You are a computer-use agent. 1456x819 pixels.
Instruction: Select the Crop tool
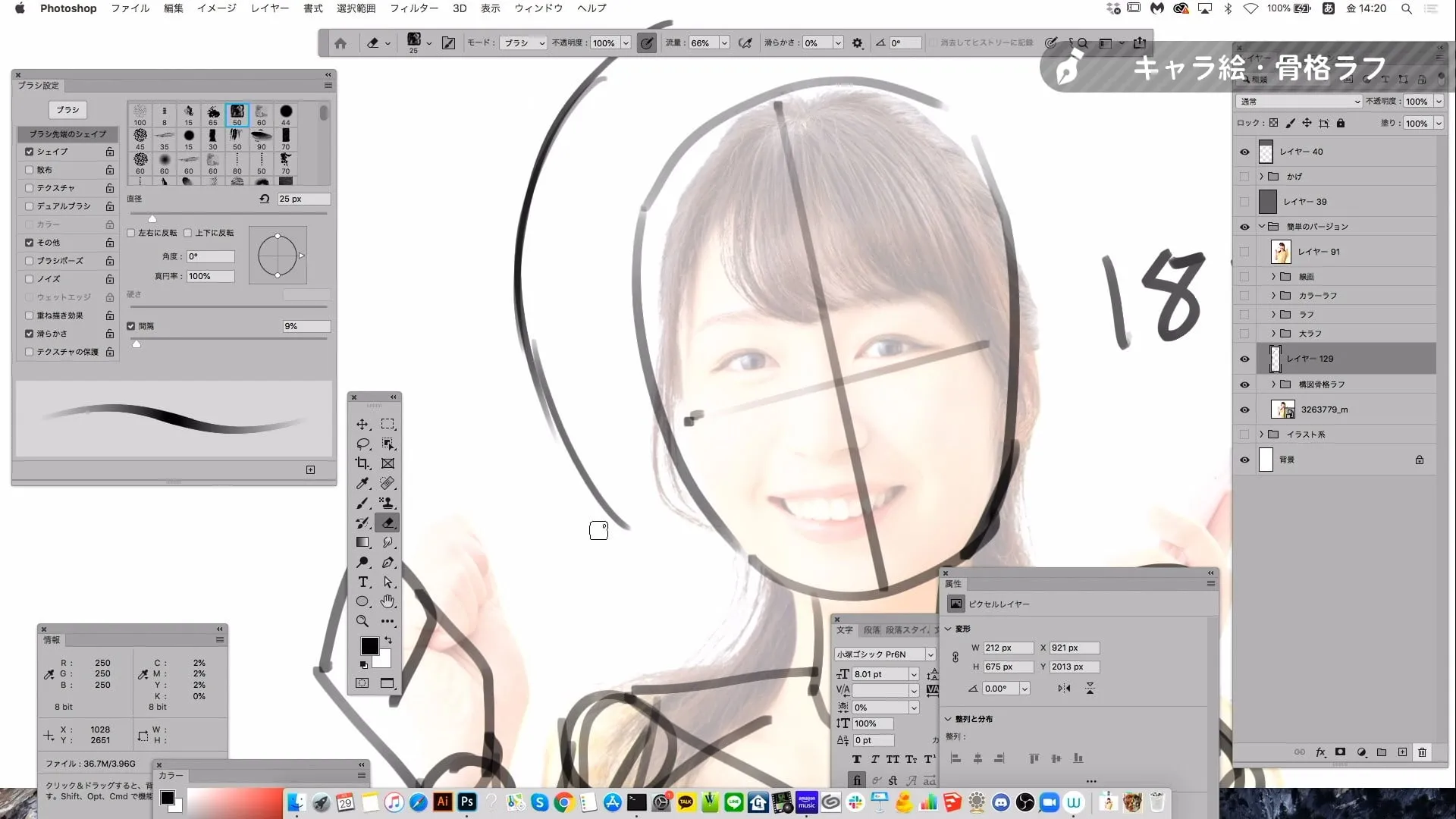click(x=362, y=463)
